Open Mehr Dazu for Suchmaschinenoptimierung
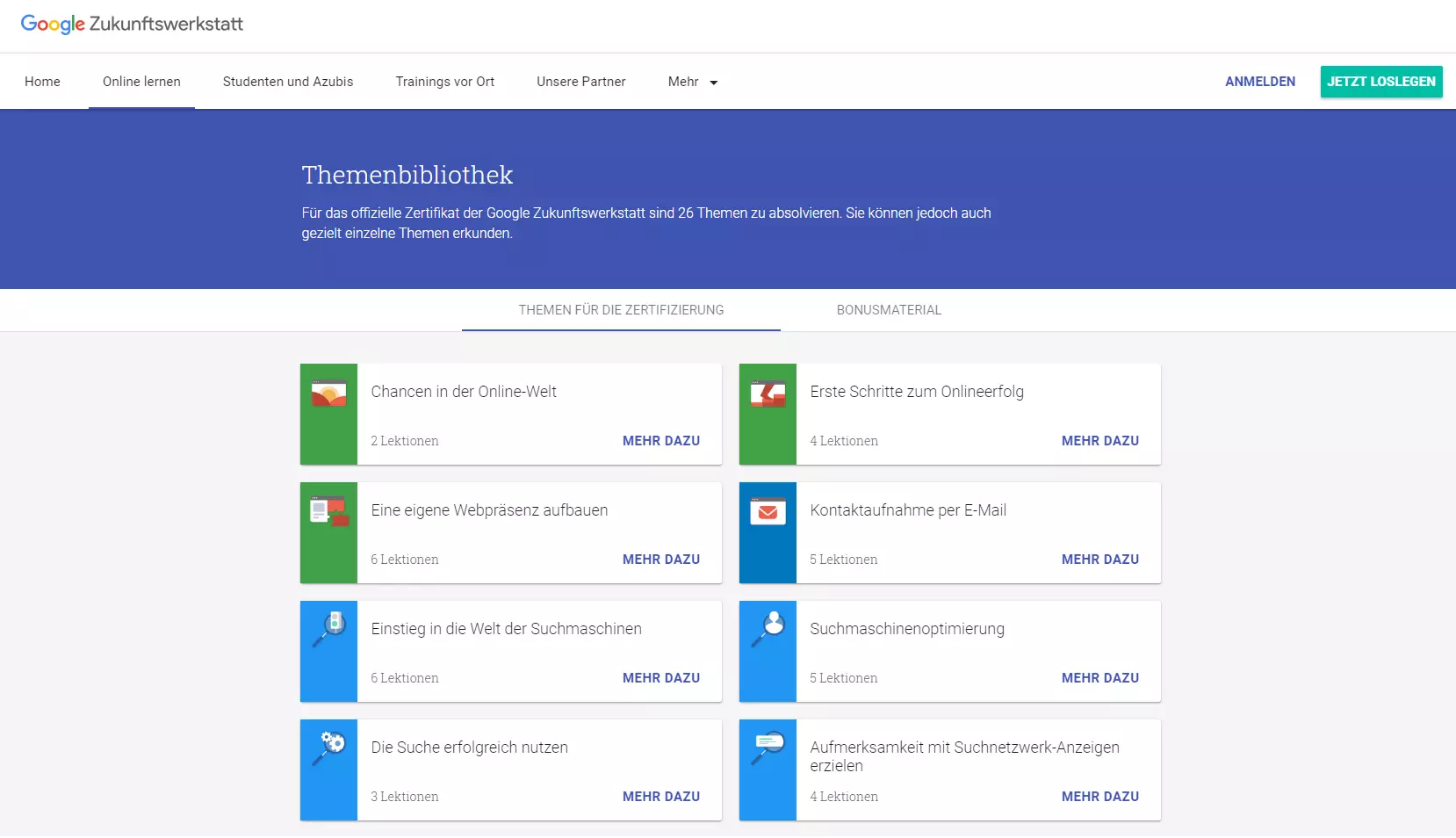 coord(1099,678)
